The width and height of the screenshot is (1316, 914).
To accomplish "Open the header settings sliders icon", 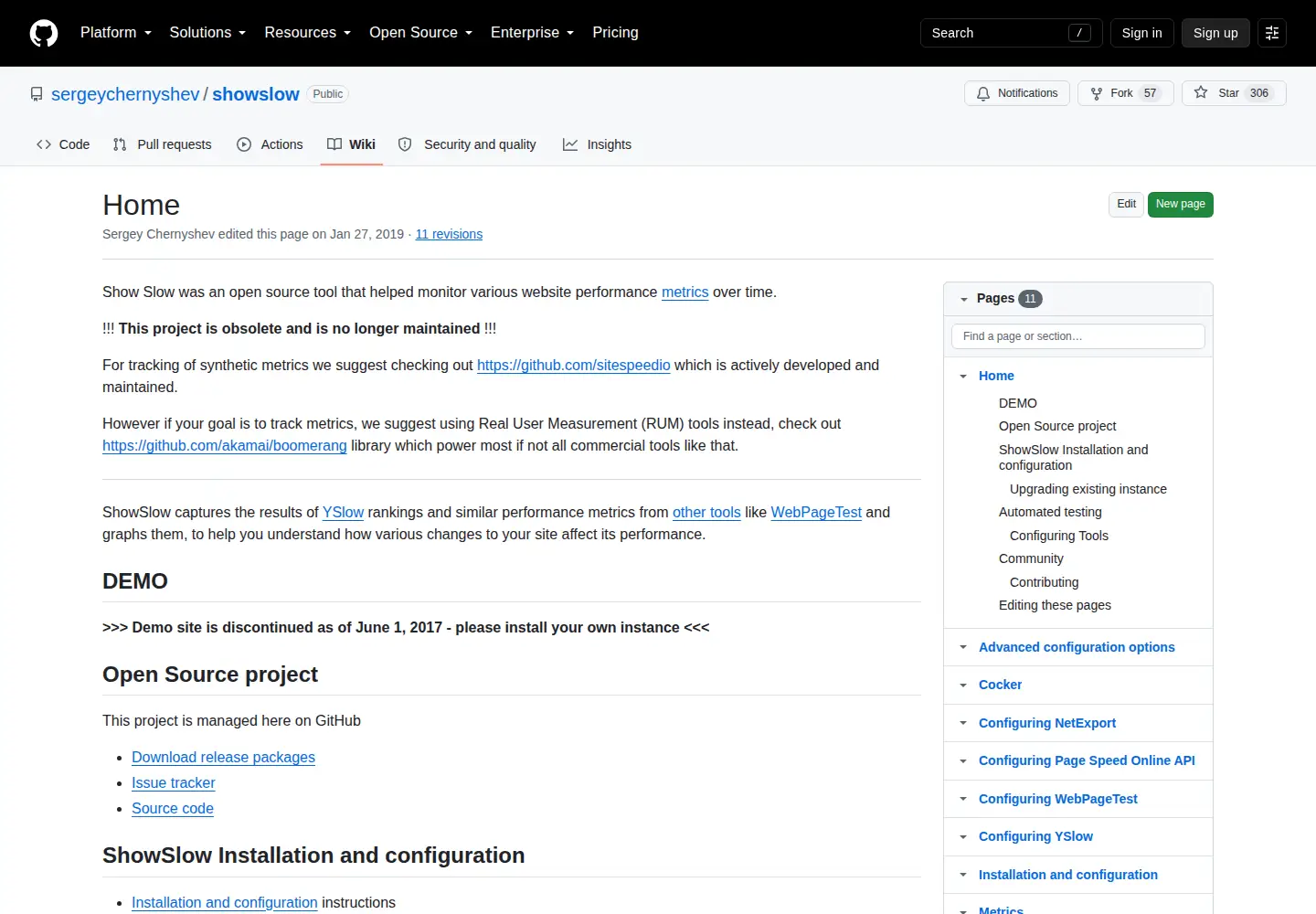I will click(x=1272, y=33).
